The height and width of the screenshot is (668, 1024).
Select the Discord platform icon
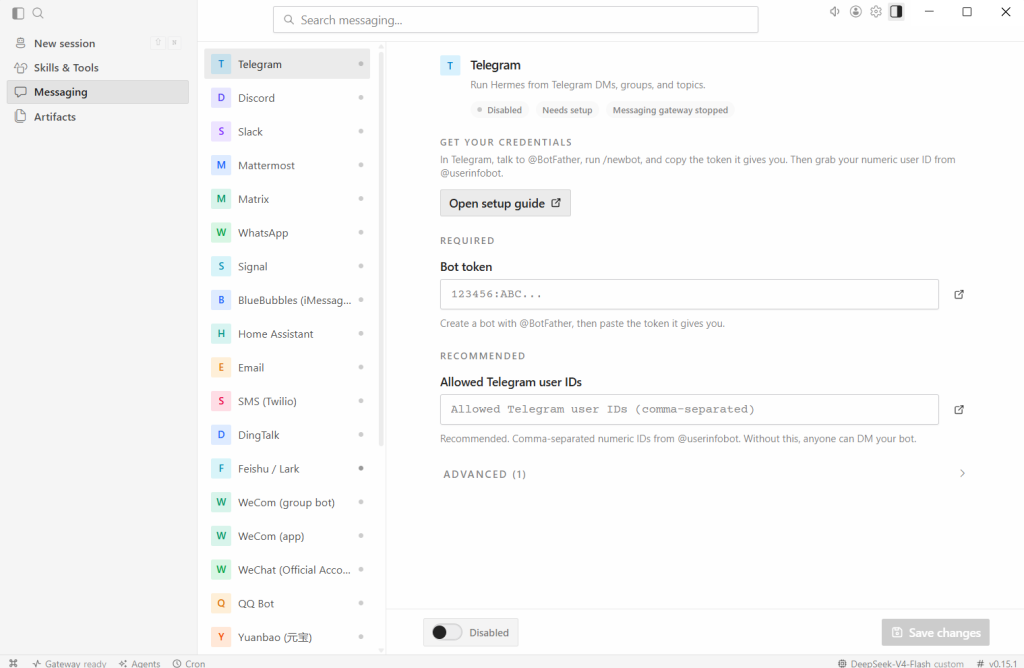pyautogui.click(x=221, y=98)
